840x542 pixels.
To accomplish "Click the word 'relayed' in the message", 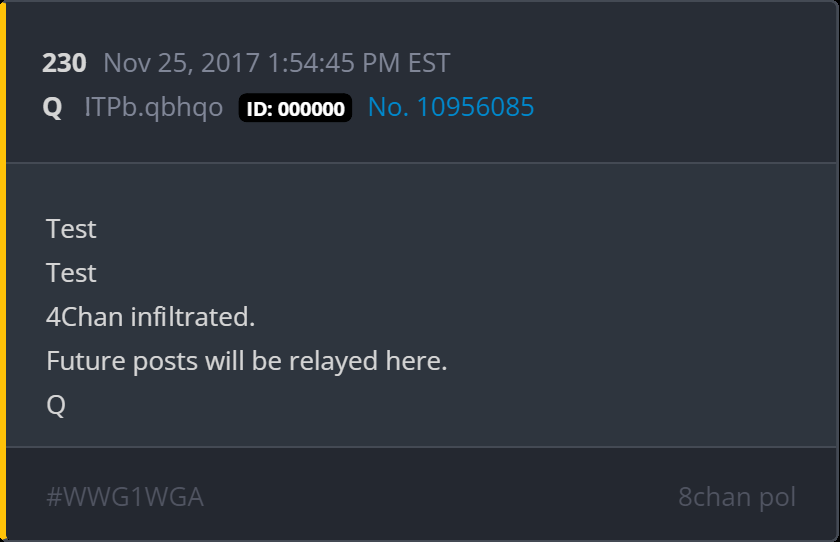I will pos(334,362).
